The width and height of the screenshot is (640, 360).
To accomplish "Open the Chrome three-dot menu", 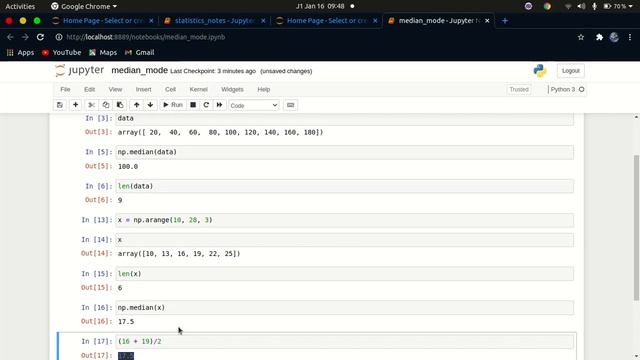I will coord(630,37).
